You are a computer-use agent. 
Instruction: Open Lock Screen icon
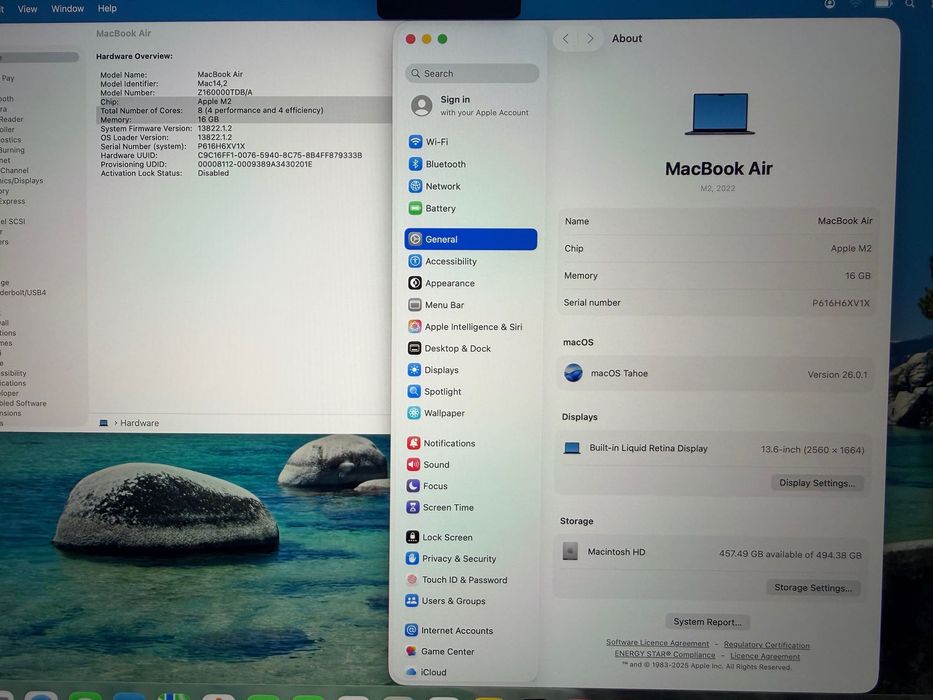pyautogui.click(x=412, y=537)
